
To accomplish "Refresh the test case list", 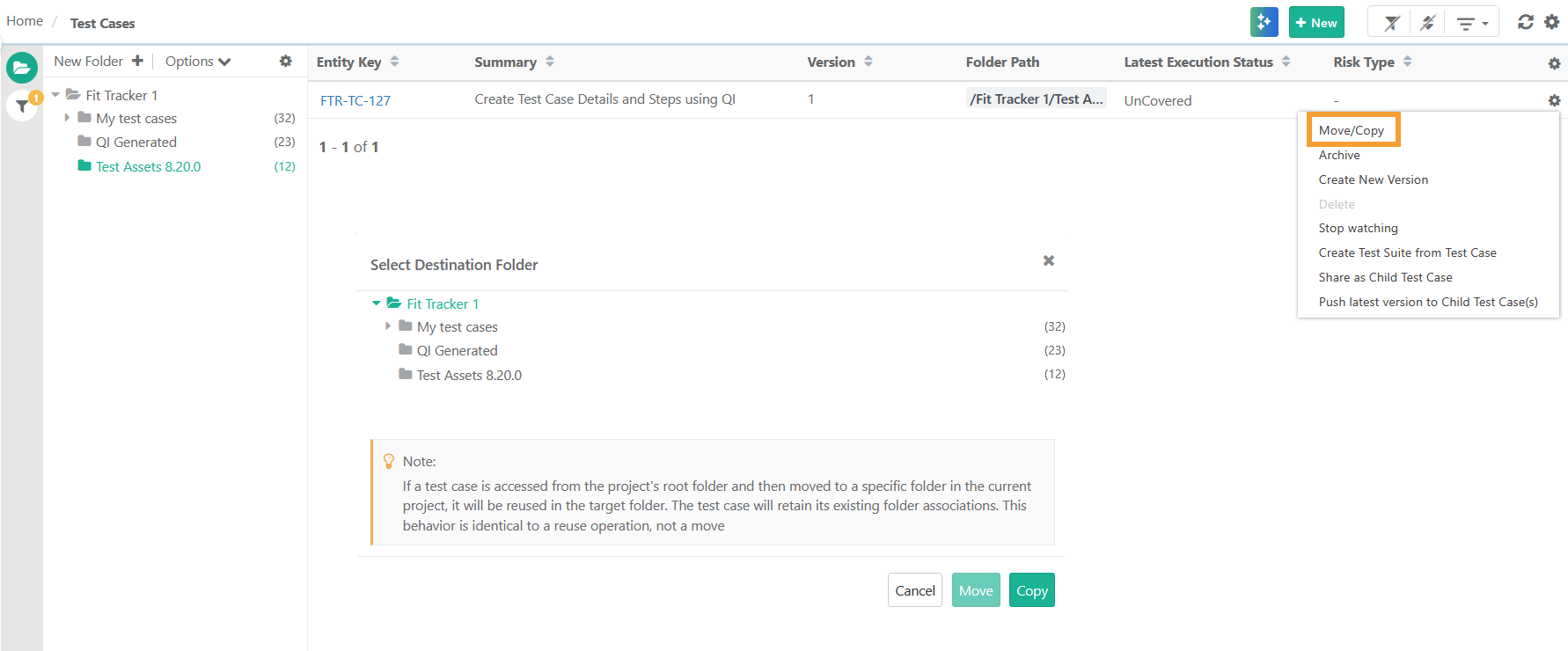I will click(1525, 22).
